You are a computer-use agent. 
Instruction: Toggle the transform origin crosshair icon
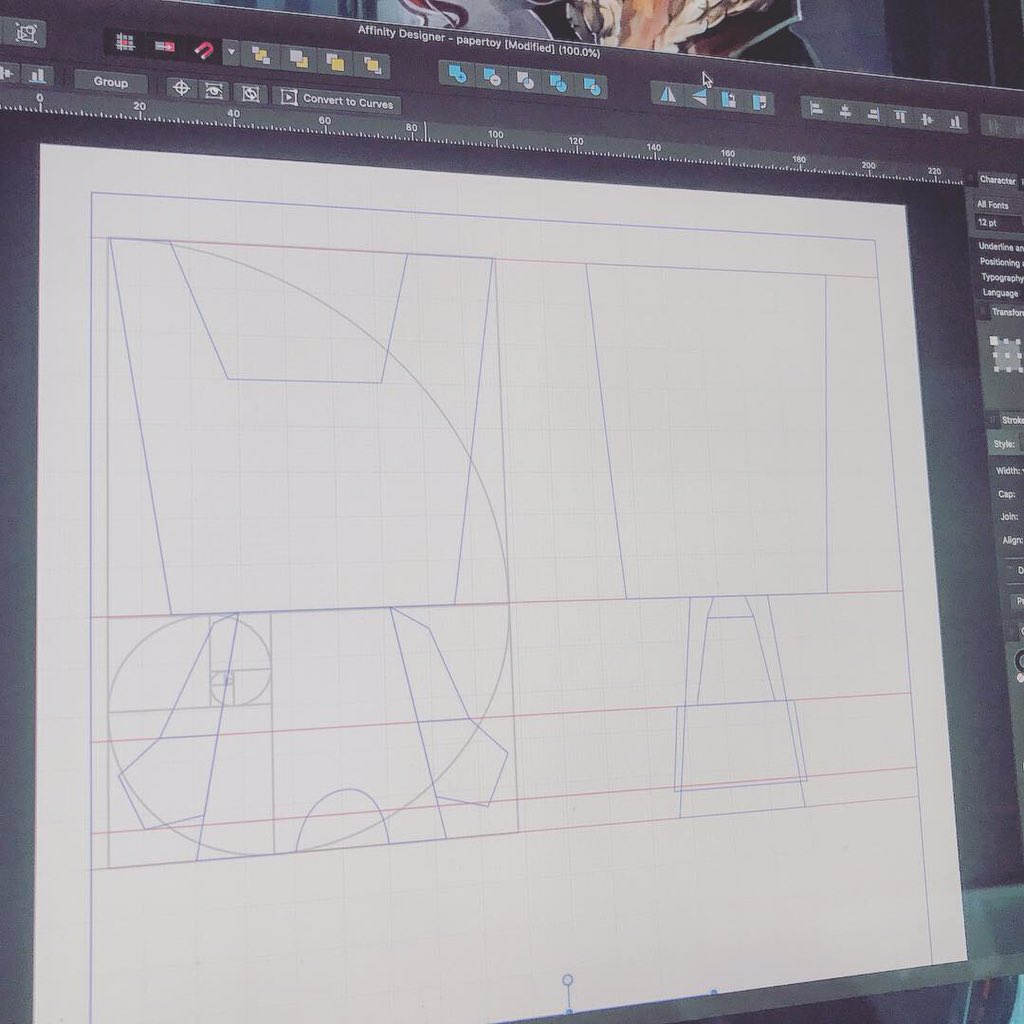click(x=182, y=88)
